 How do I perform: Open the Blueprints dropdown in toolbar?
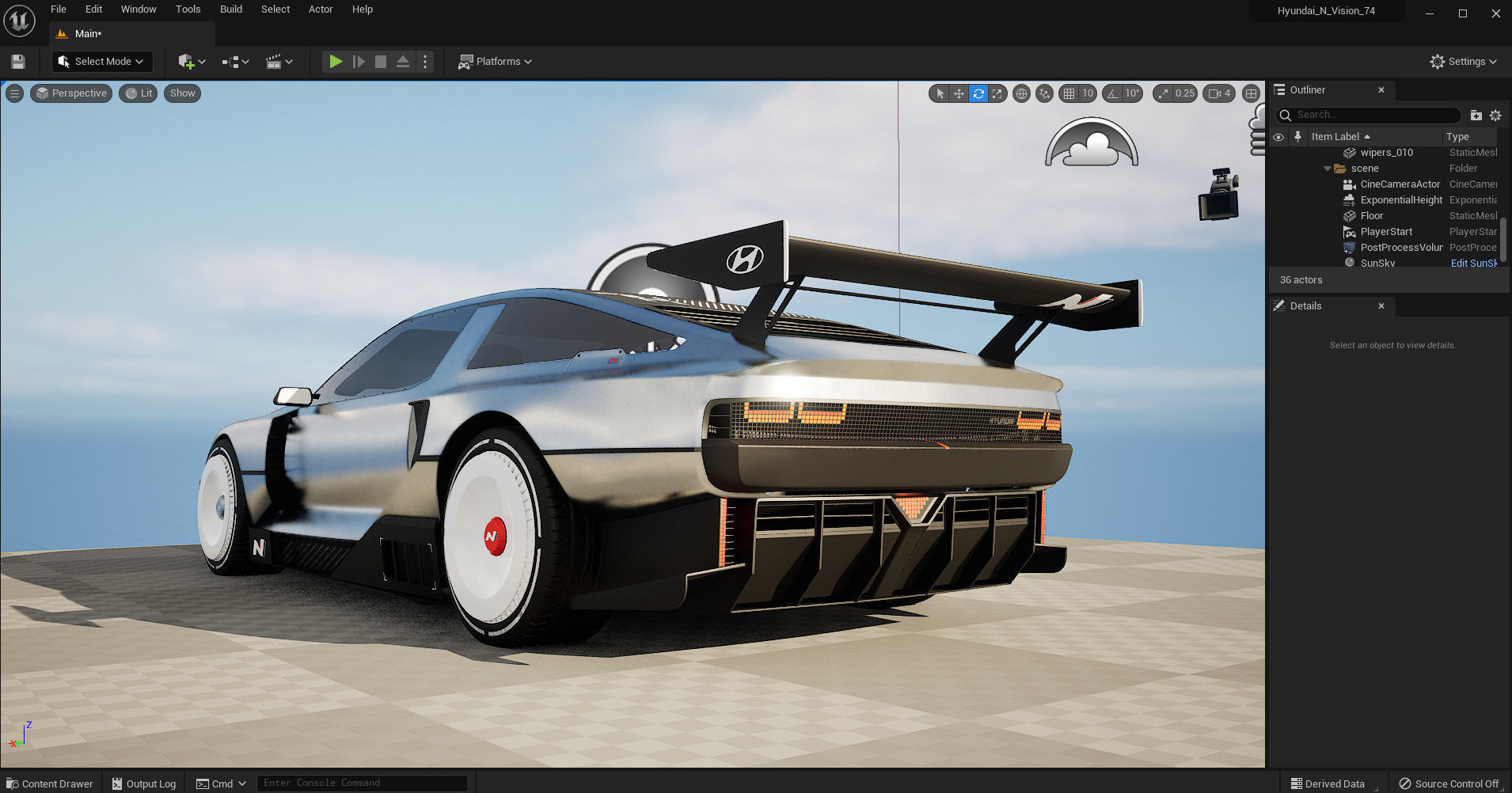coord(236,62)
